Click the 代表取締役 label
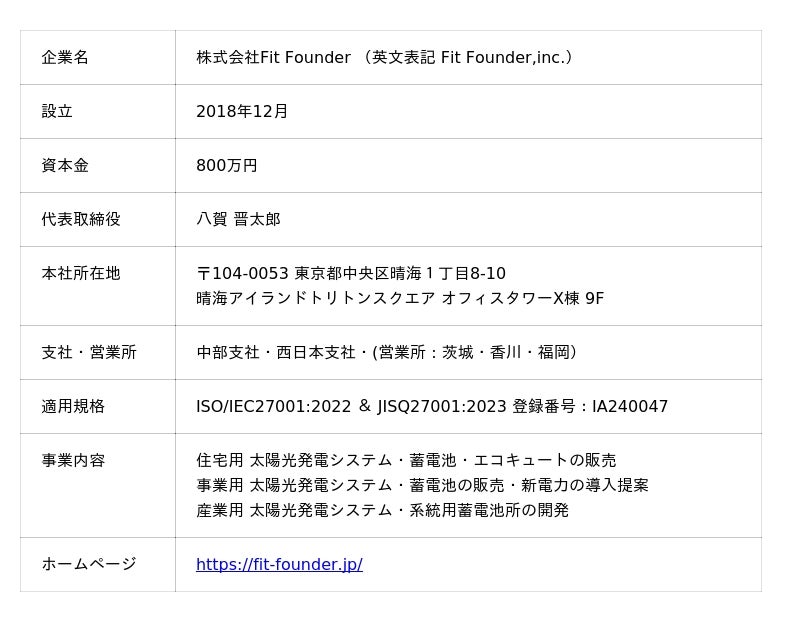Viewport: 800px width, 622px height. (81, 219)
